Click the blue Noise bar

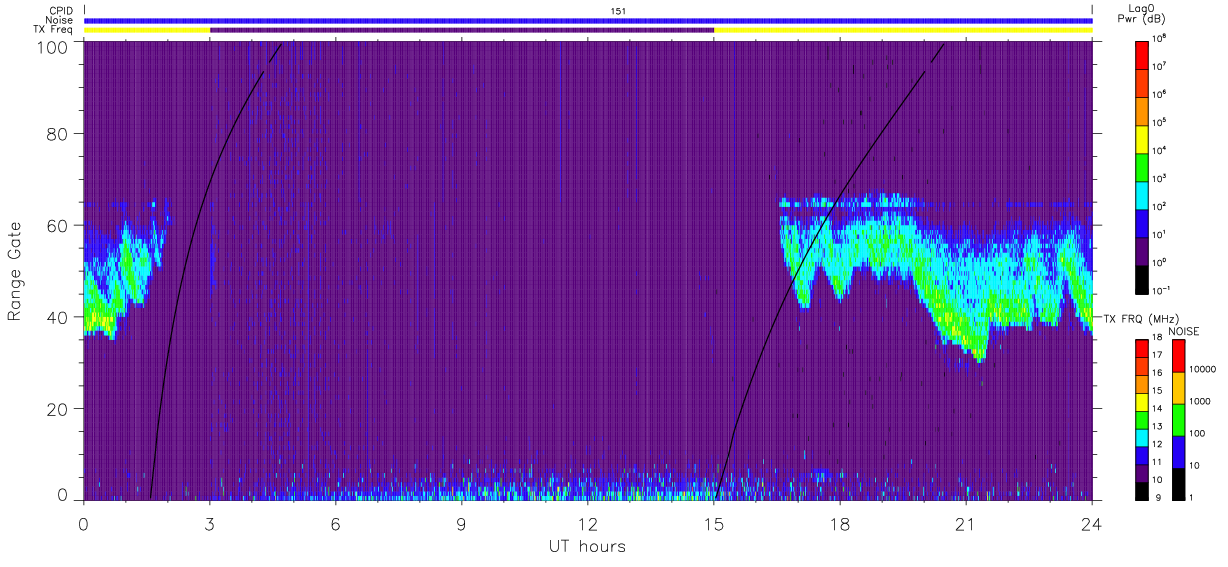[x=588, y=20]
